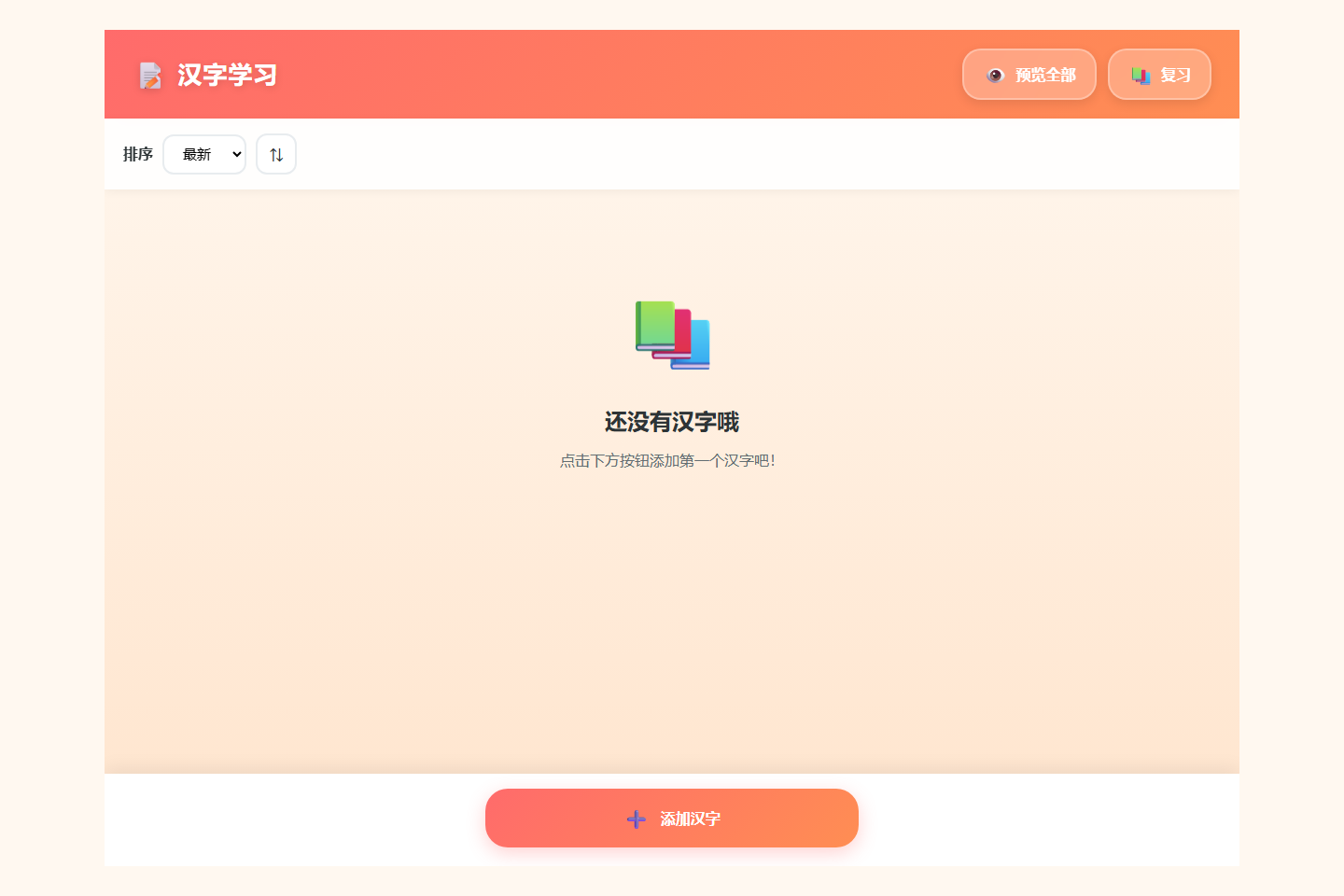The width and height of the screenshot is (1344, 896).
Task: Toggle the sort direction arrows icon
Action: pyautogui.click(x=276, y=154)
